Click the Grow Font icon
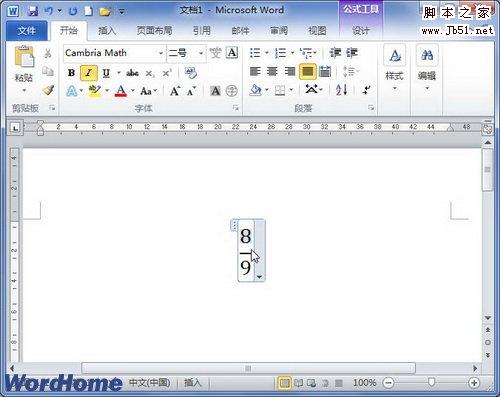Viewport: 500px width, 397px height. pyautogui.click(x=175, y=91)
